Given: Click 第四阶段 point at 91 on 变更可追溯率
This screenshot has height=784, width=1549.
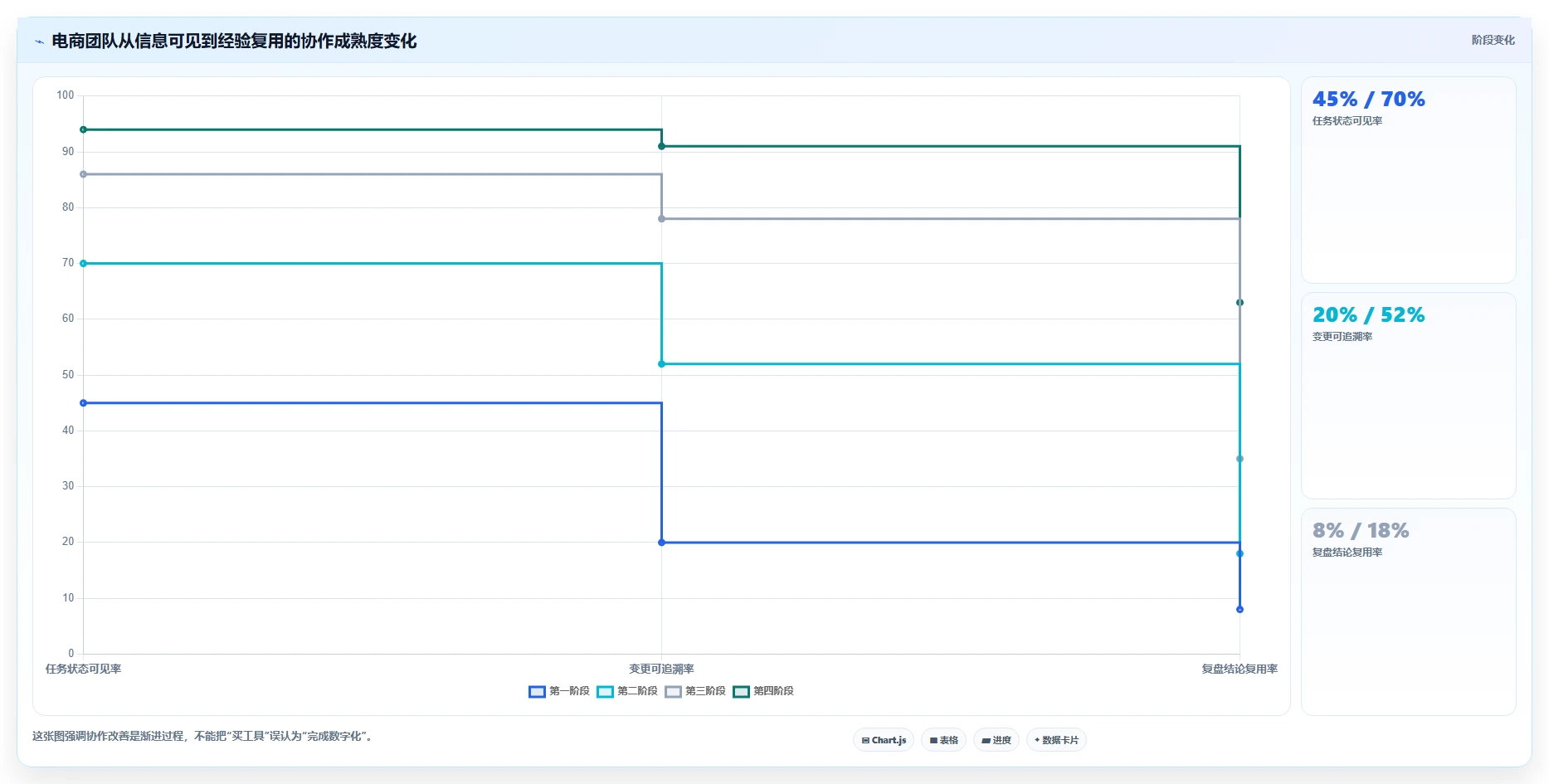Looking at the screenshot, I should click(x=661, y=146).
